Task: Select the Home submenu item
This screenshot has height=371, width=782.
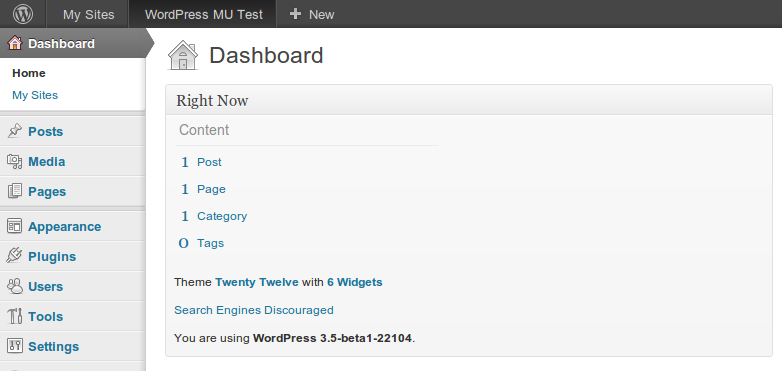Action: (28, 73)
